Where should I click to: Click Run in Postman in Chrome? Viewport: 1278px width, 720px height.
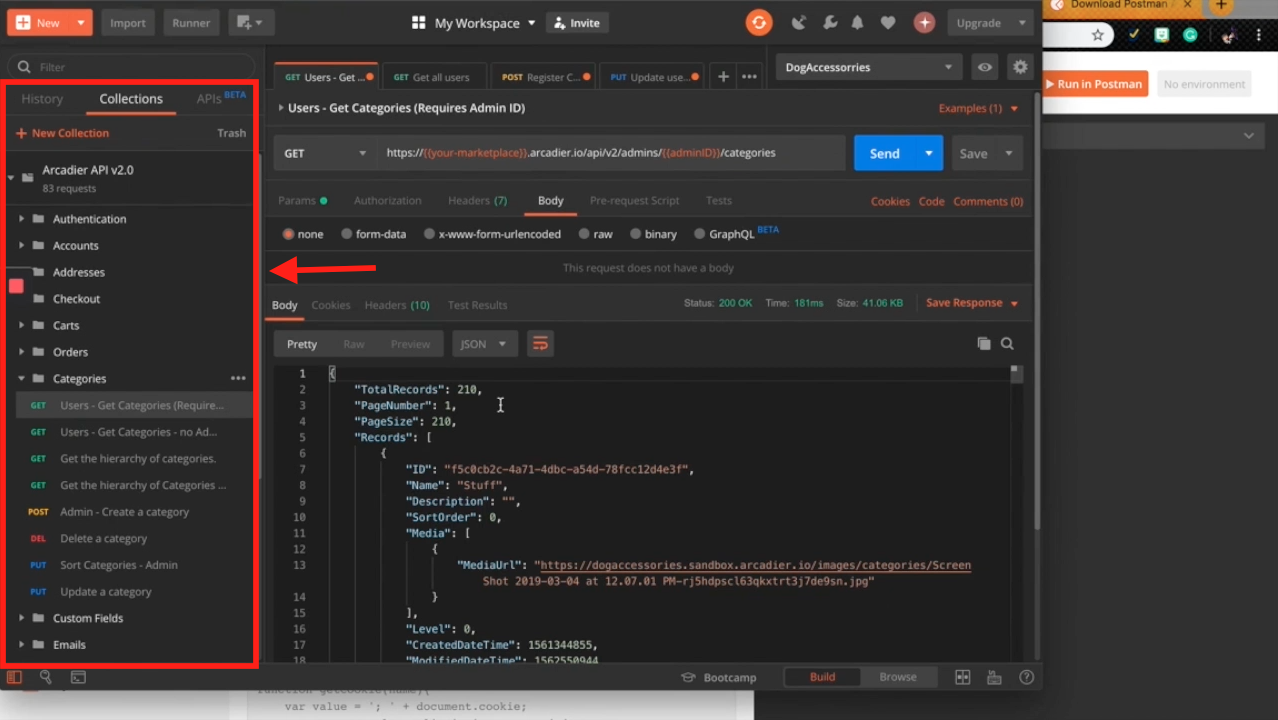pos(1095,84)
